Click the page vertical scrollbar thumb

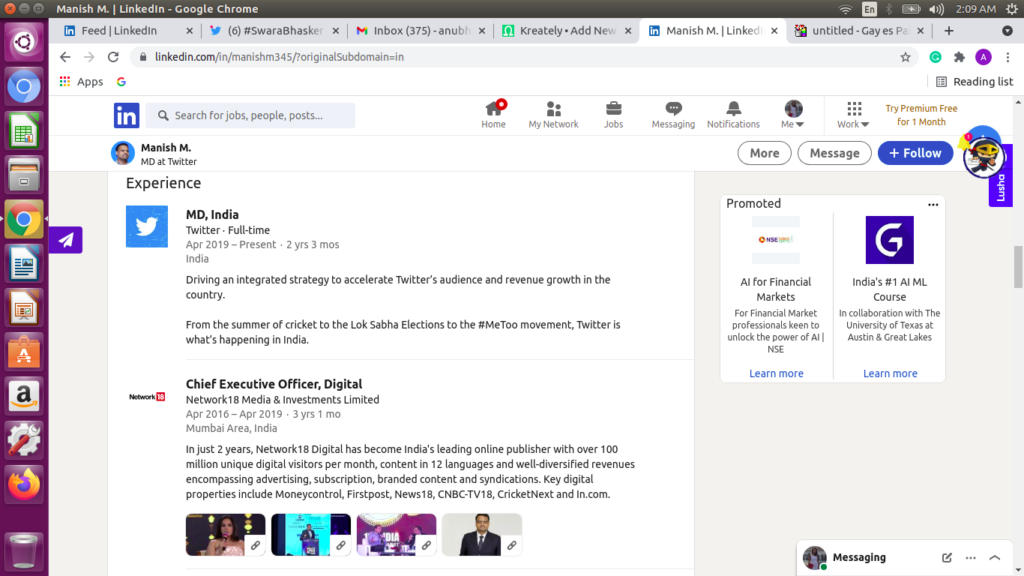(1018, 266)
